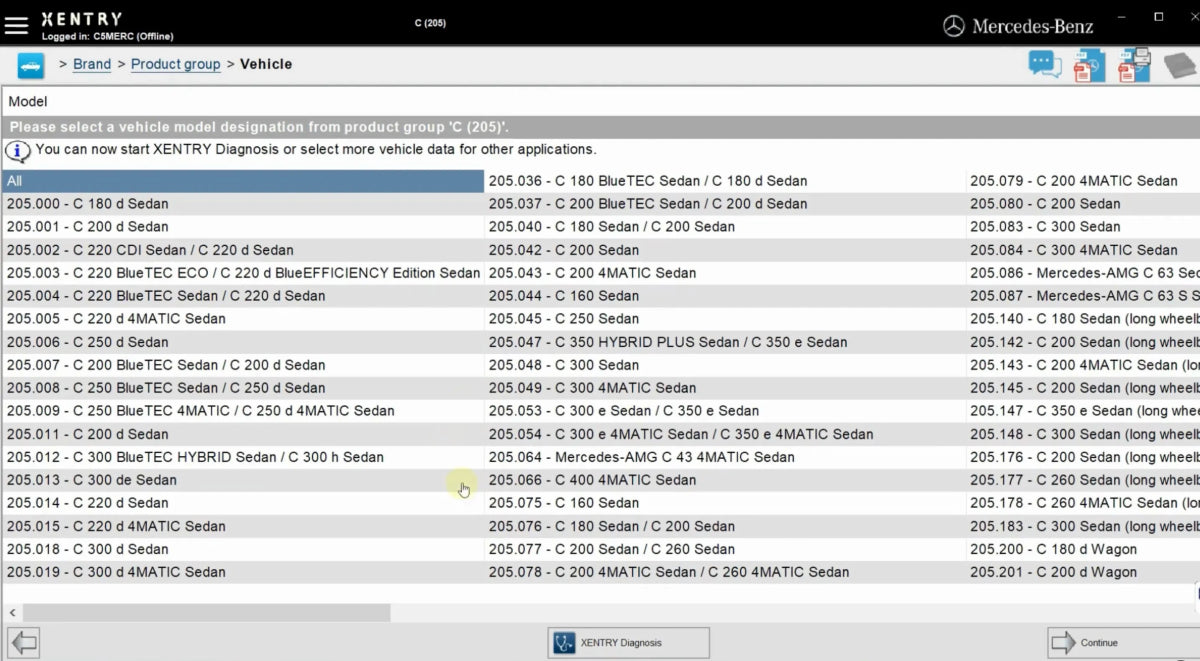Select model 205.064 Mercedes-AMG C 43 4MATIC Sedan

tap(640, 457)
